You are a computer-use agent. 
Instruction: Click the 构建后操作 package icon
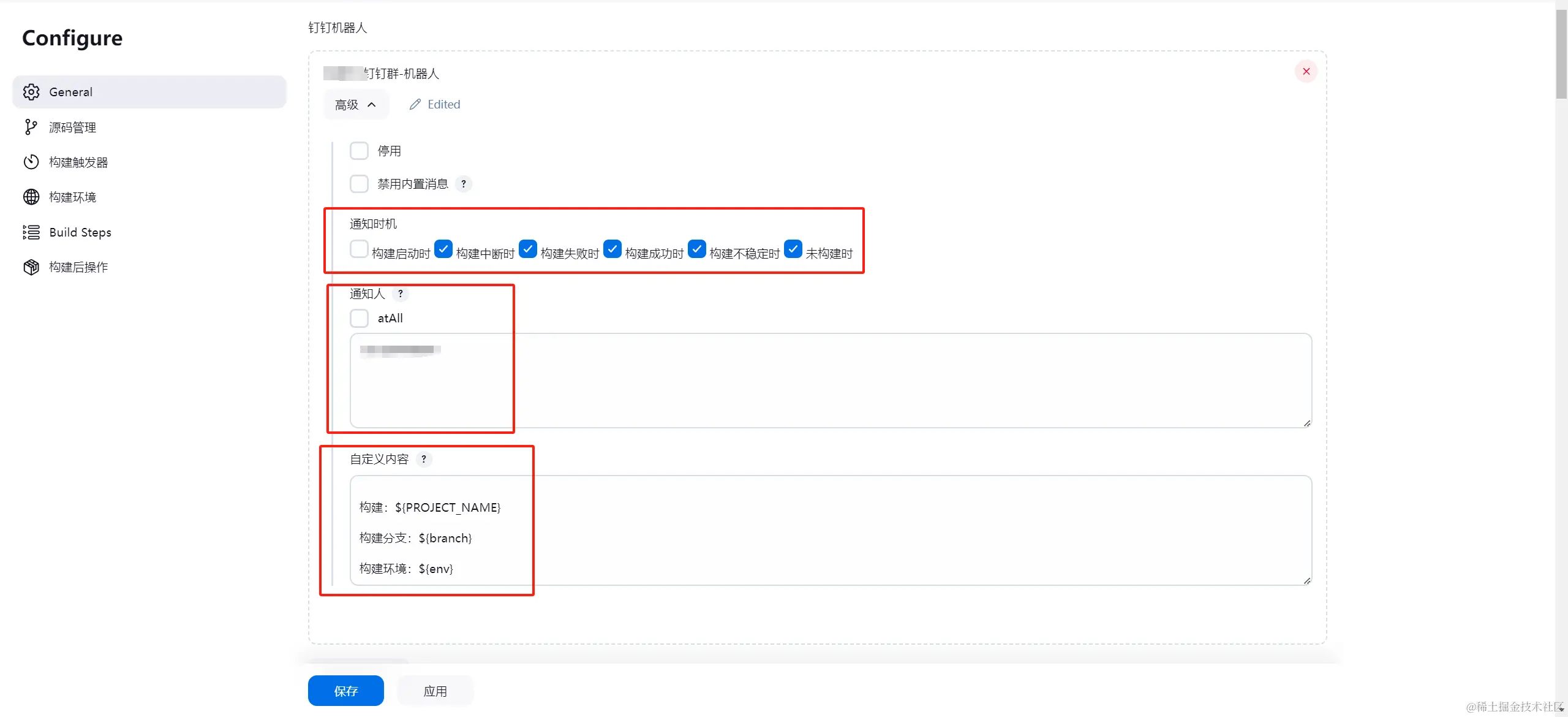coord(31,267)
